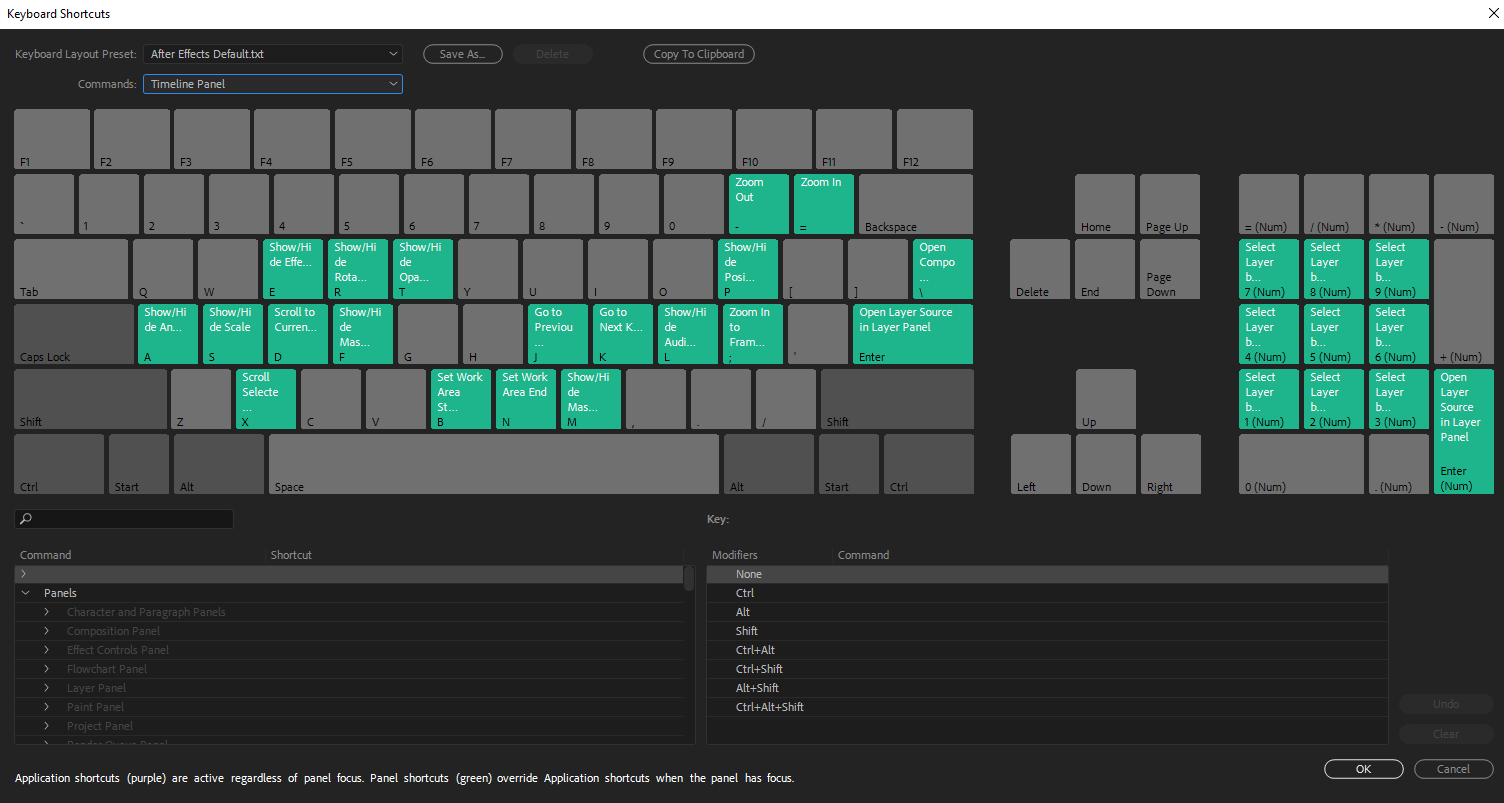Viewport: 1504px width, 803px height.
Task: Expand the collapsed top row above Panels
Action: pyautogui.click(x=24, y=574)
